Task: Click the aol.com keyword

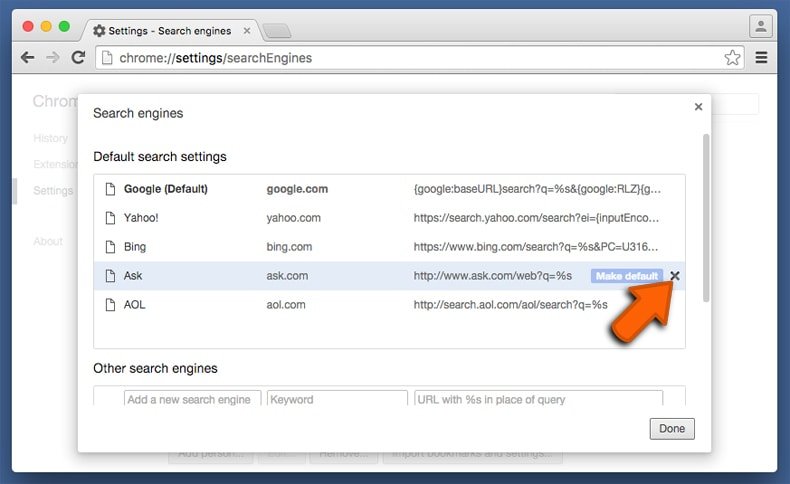Action: coord(286,305)
